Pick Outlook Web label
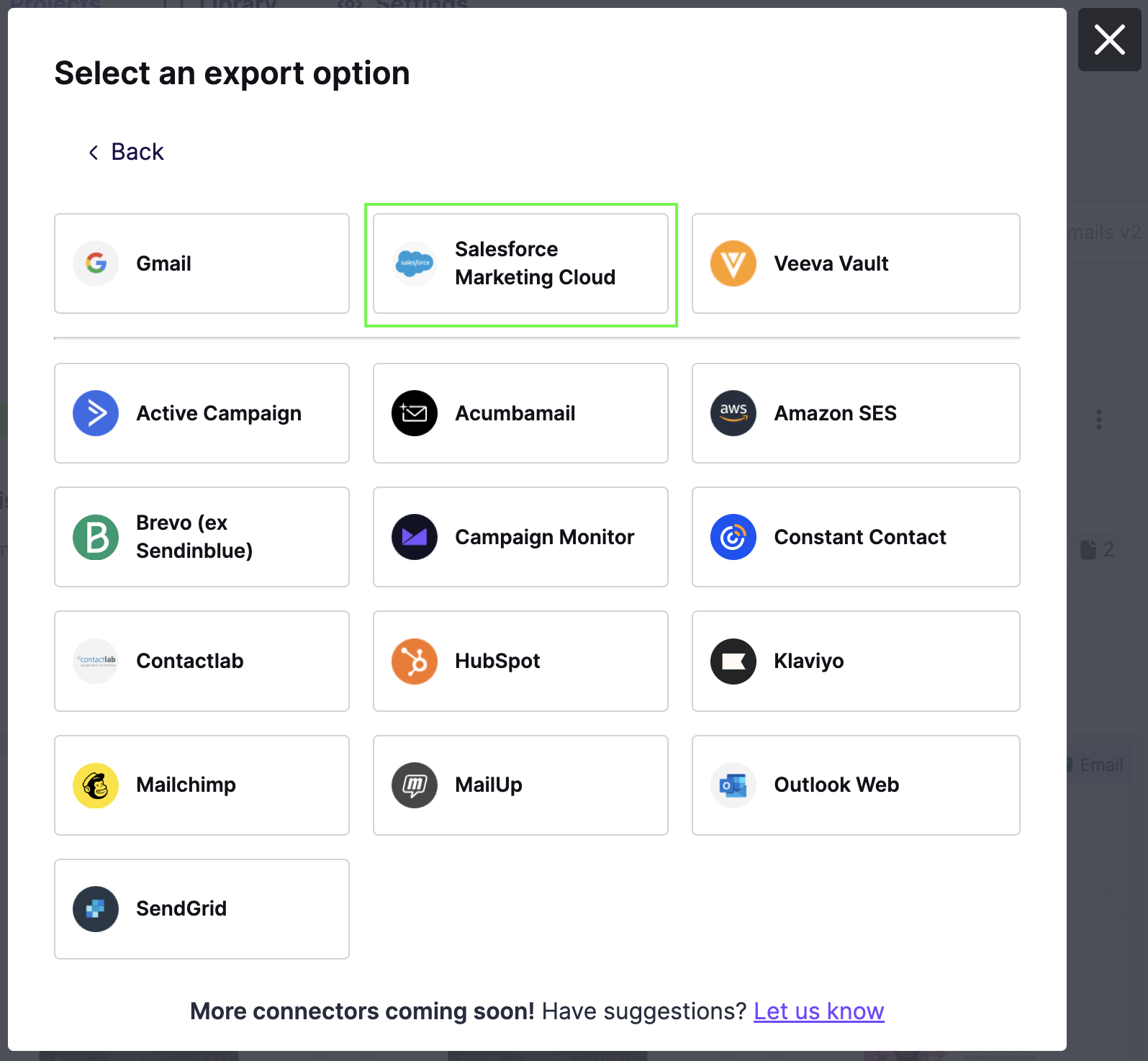The image size is (1148, 1061). click(836, 785)
